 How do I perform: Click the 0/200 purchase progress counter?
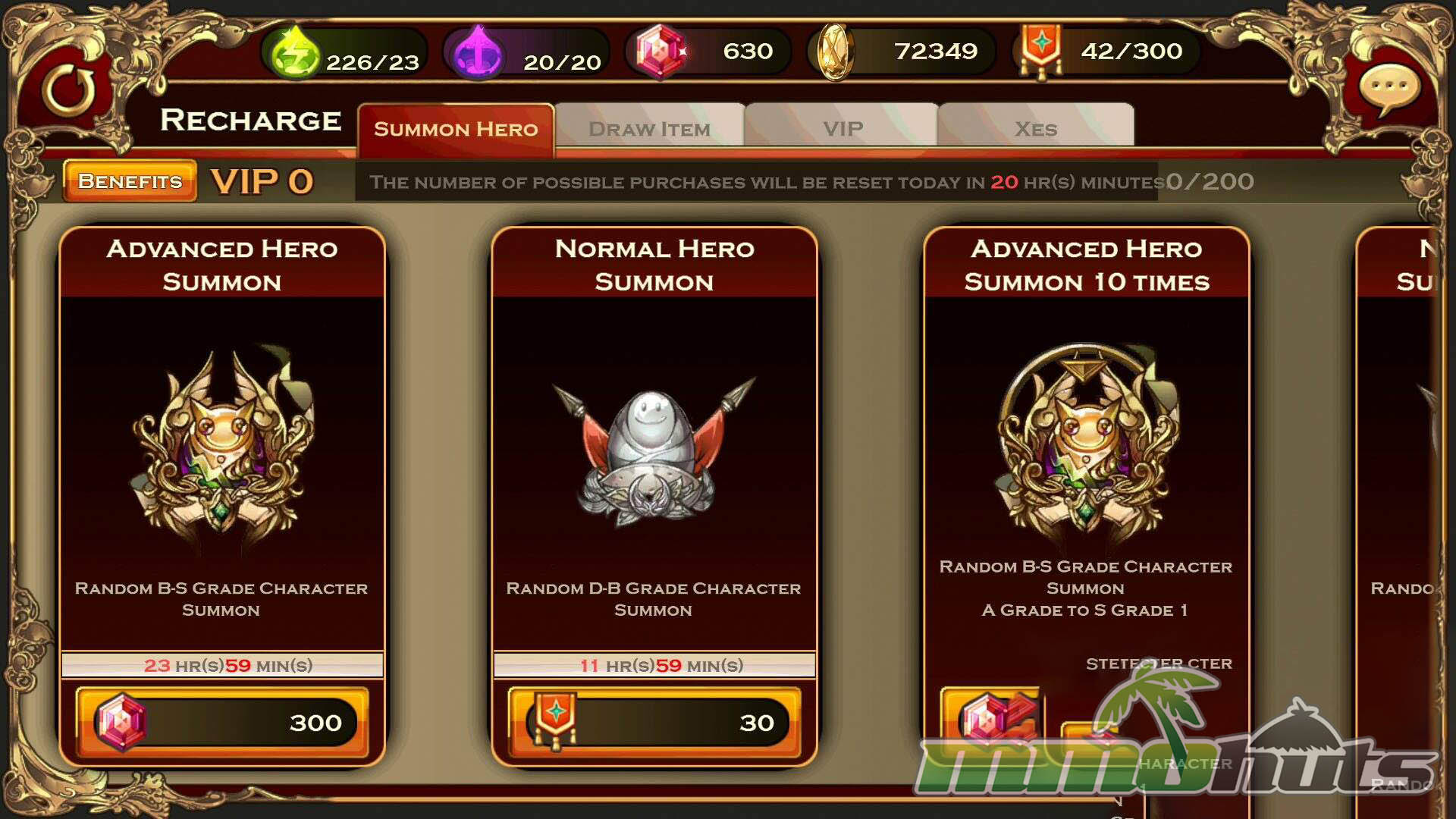[x=1210, y=181]
